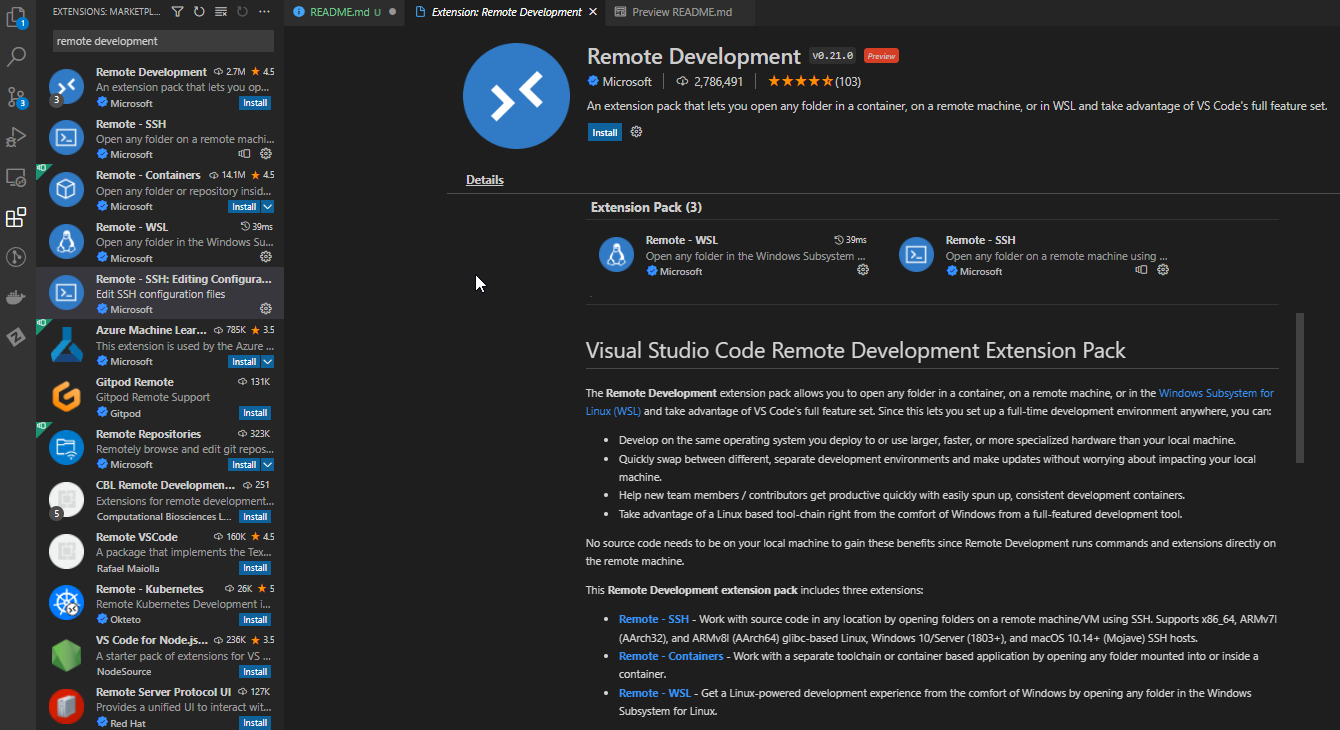Open the Details tab of extension page

[x=484, y=180]
